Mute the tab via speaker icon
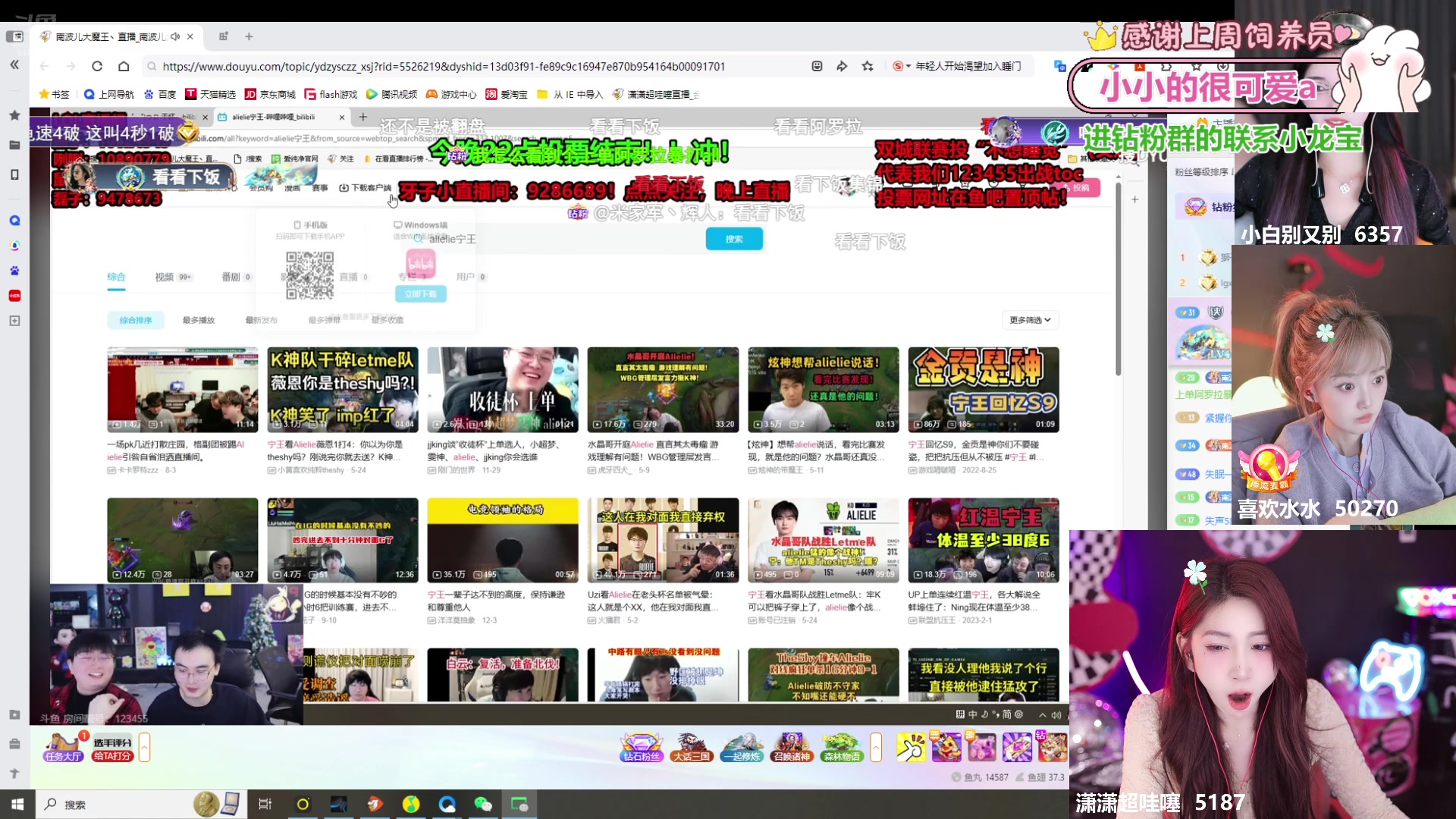This screenshot has width=1456, height=819. (x=175, y=36)
